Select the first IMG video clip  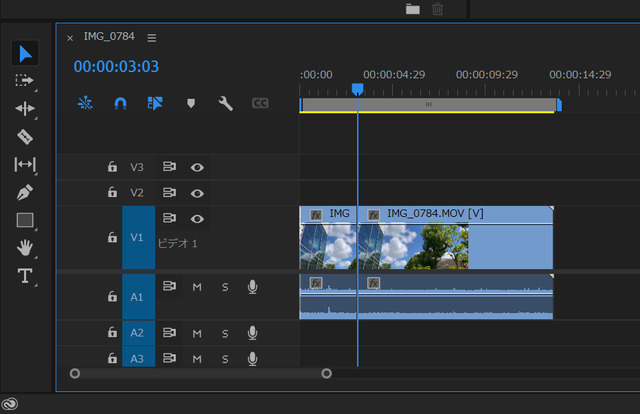[x=328, y=237]
